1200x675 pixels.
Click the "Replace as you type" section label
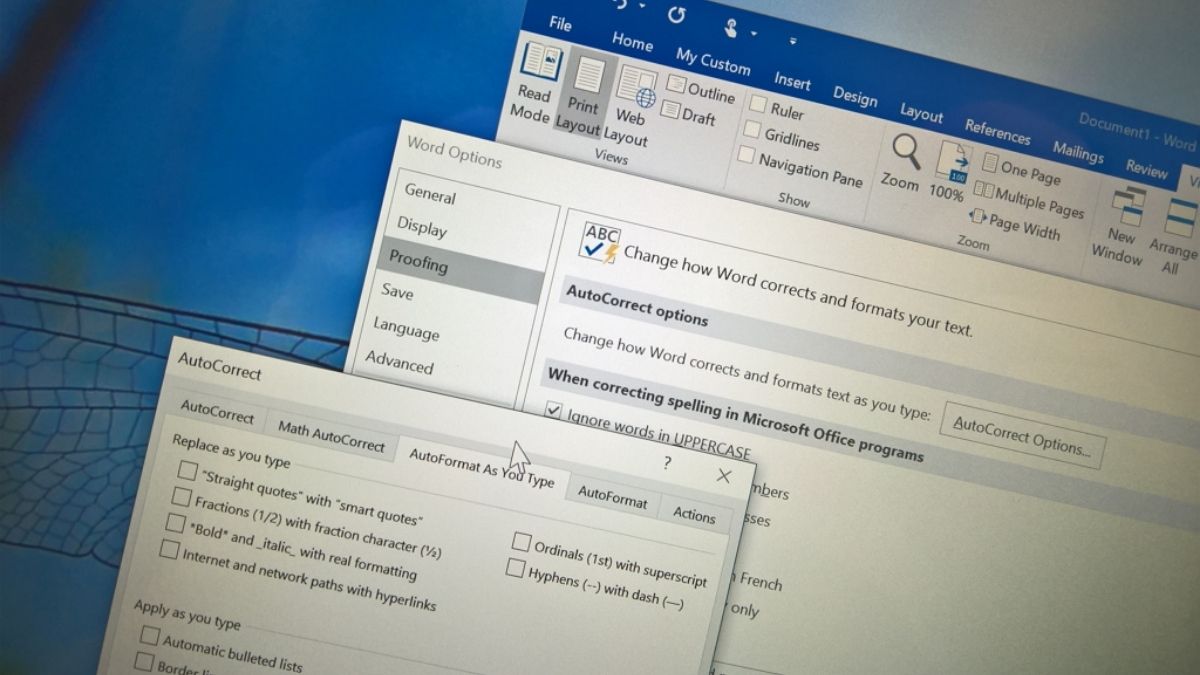point(231,451)
